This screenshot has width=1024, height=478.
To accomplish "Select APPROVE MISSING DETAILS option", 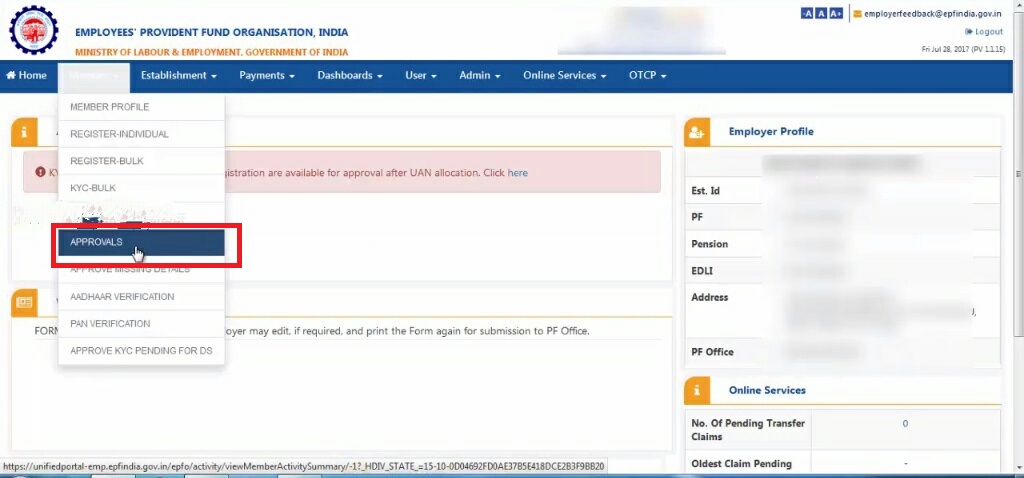I will tap(141, 270).
